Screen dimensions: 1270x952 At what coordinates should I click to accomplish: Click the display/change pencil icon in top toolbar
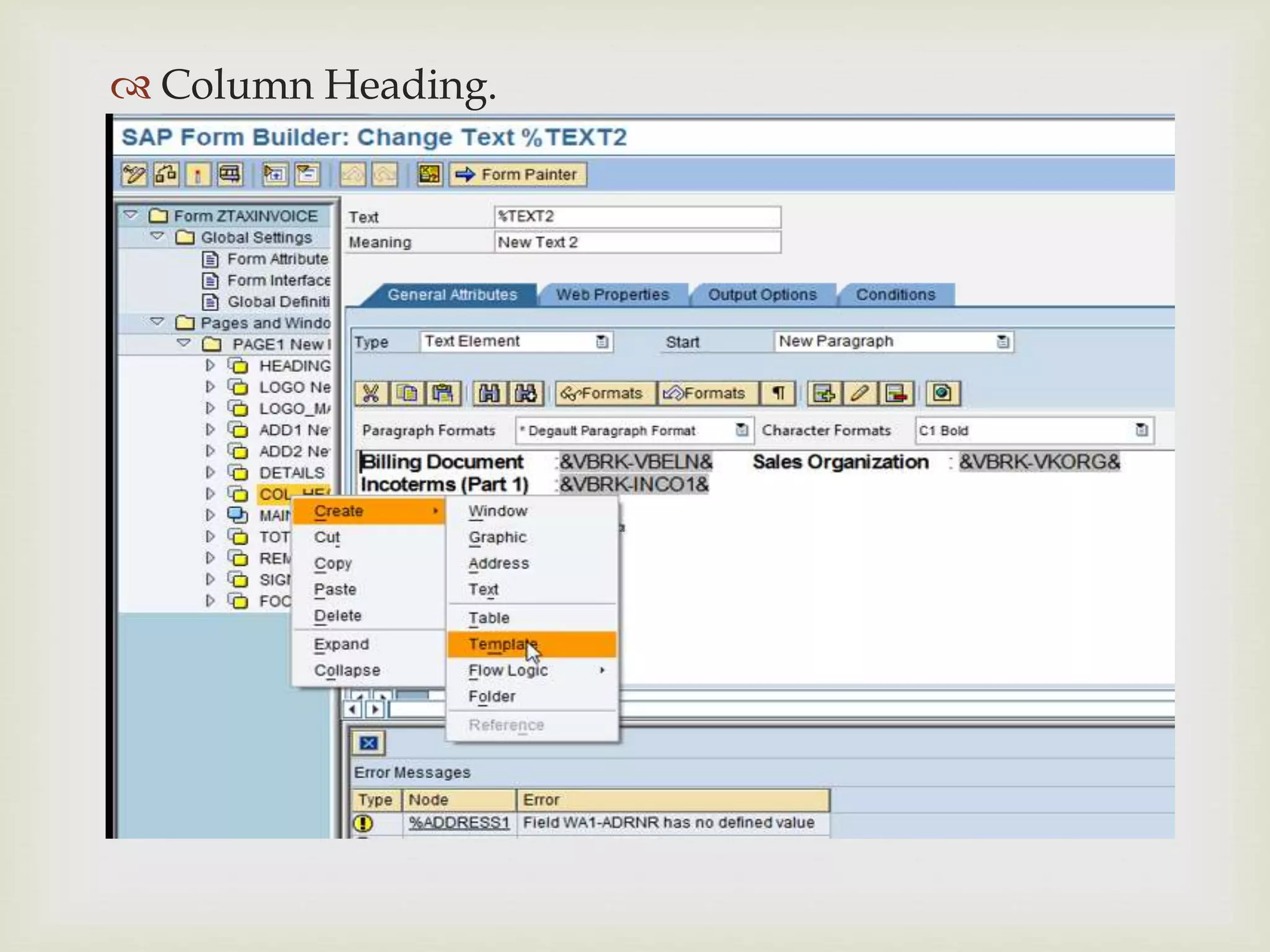point(134,175)
